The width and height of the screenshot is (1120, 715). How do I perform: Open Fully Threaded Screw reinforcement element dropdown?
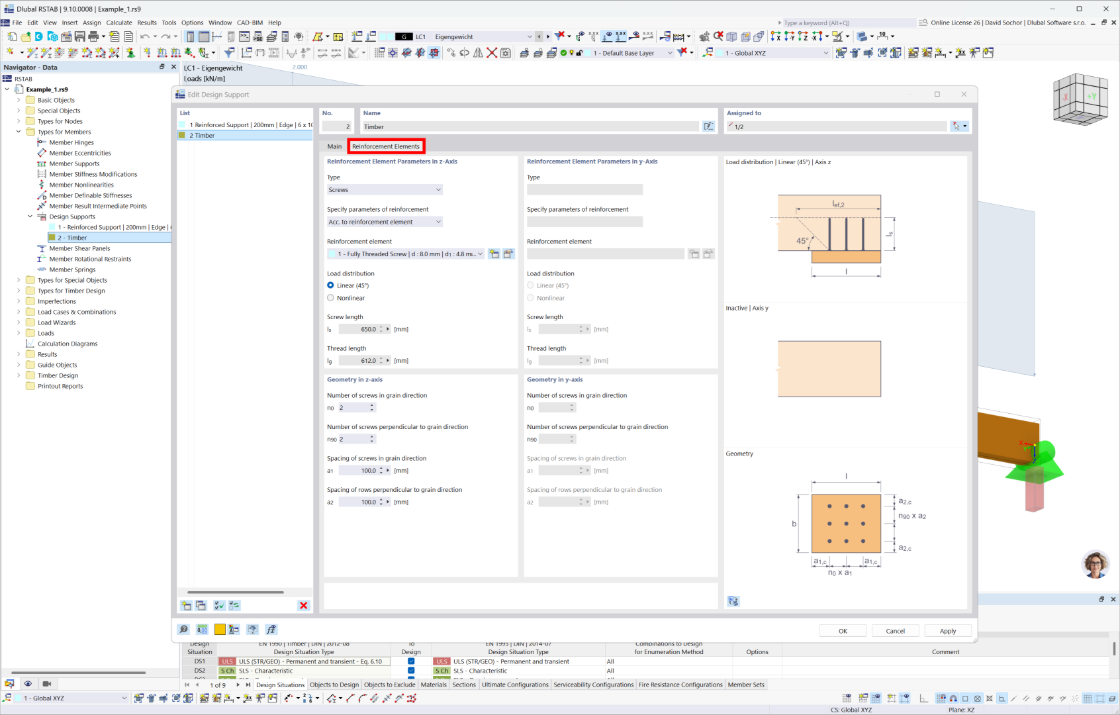(x=406, y=254)
